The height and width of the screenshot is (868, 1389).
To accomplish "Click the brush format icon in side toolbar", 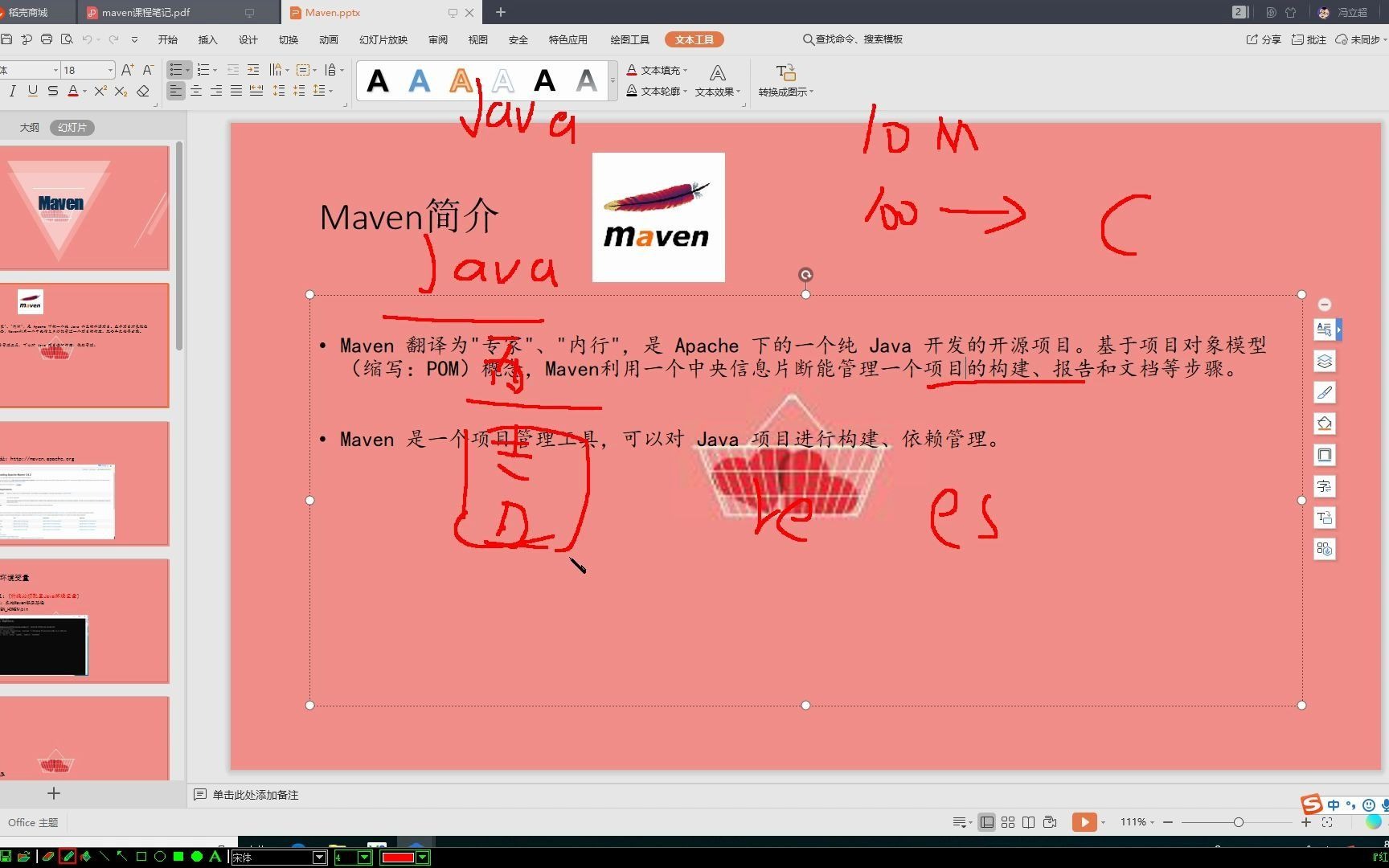I will pos(1325,392).
